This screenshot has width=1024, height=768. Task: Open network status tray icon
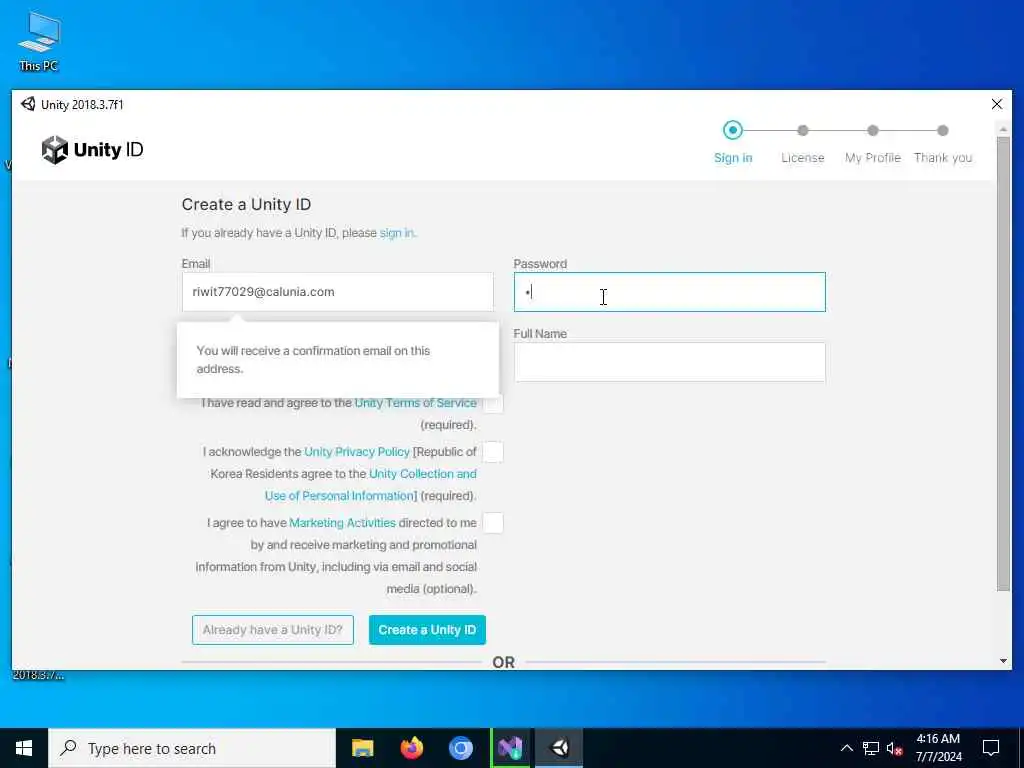pos(871,748)
